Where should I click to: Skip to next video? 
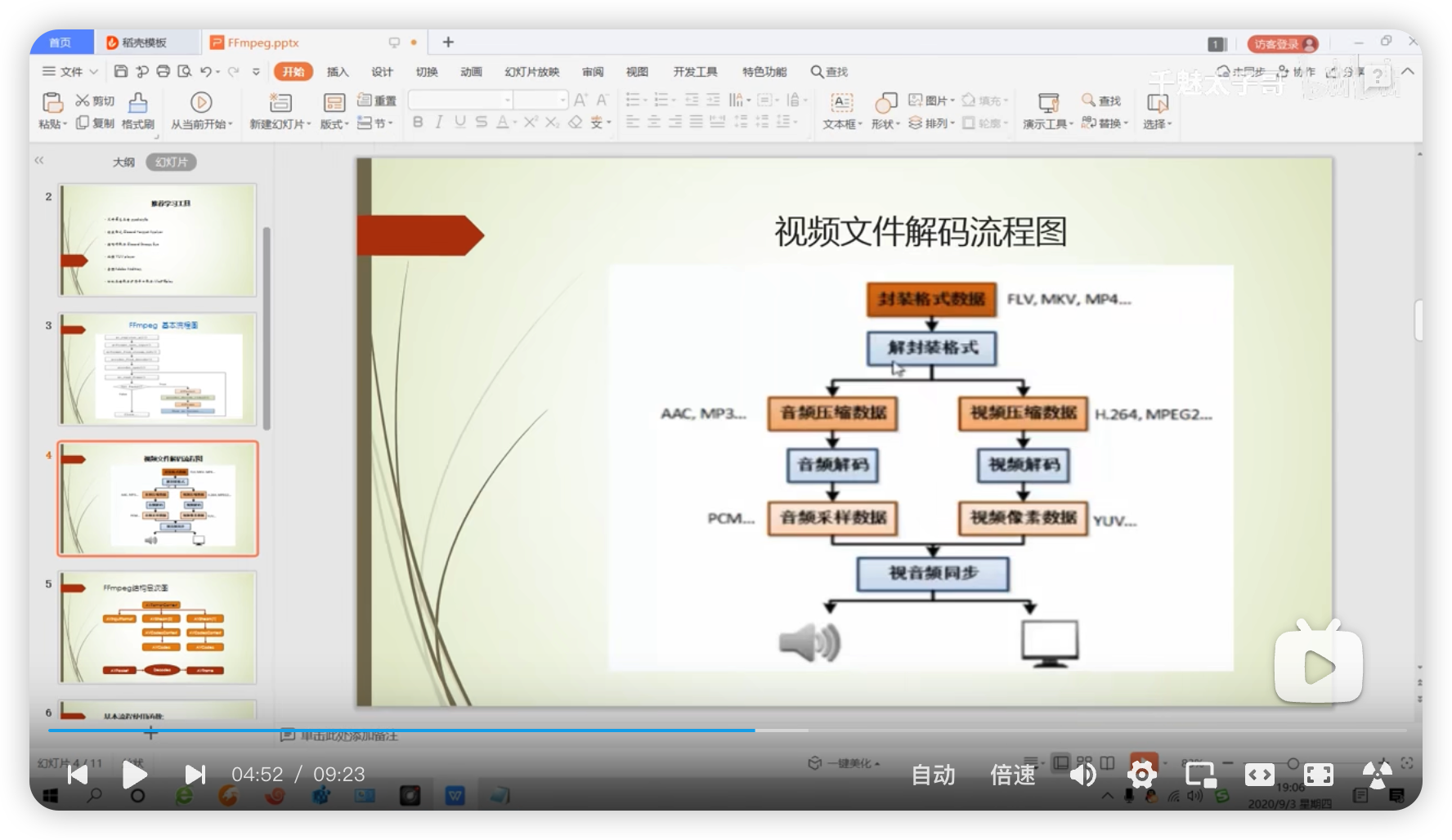point(195,774)
